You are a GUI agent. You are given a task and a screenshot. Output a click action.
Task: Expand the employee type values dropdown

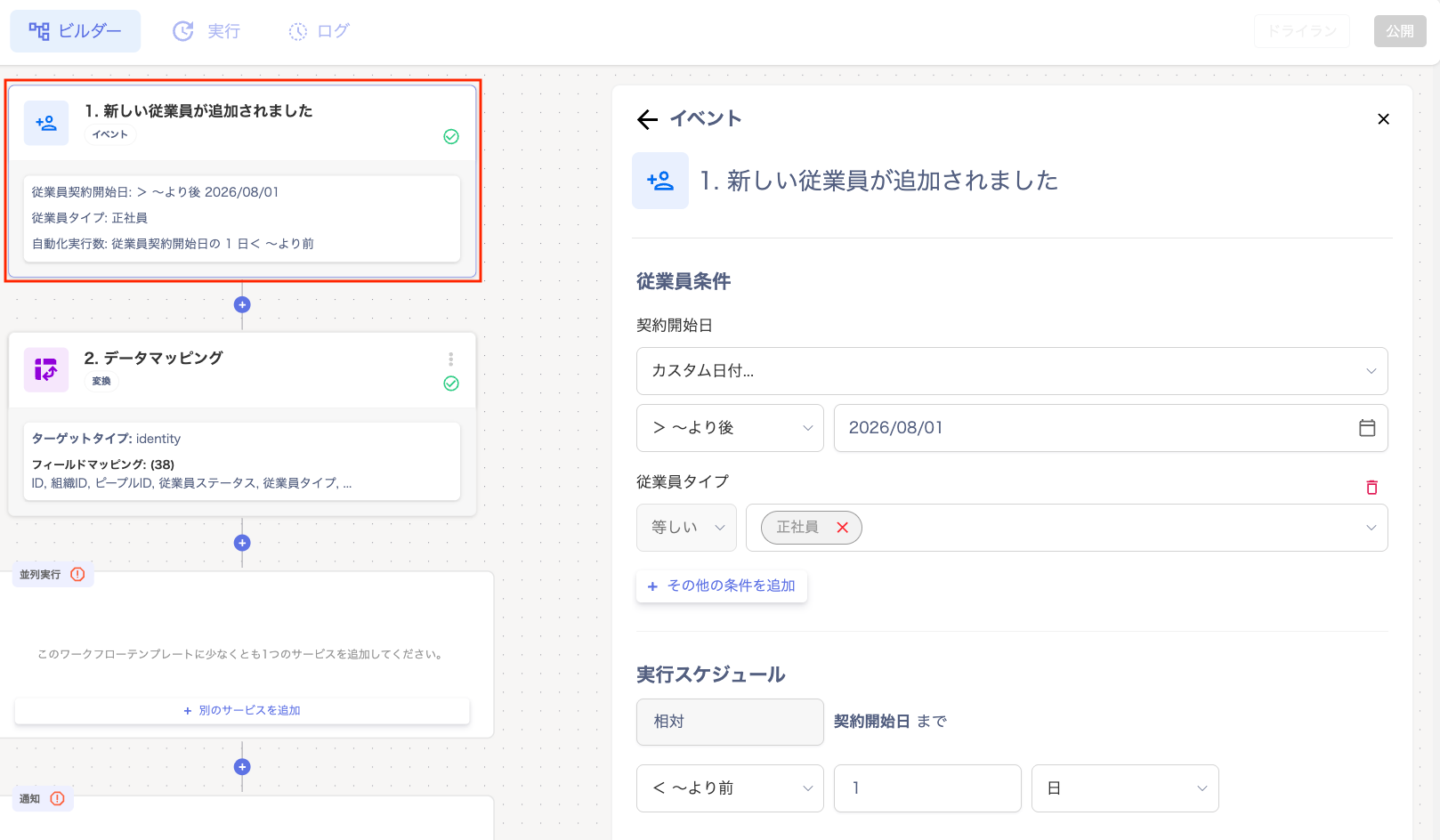(1371, 528)
